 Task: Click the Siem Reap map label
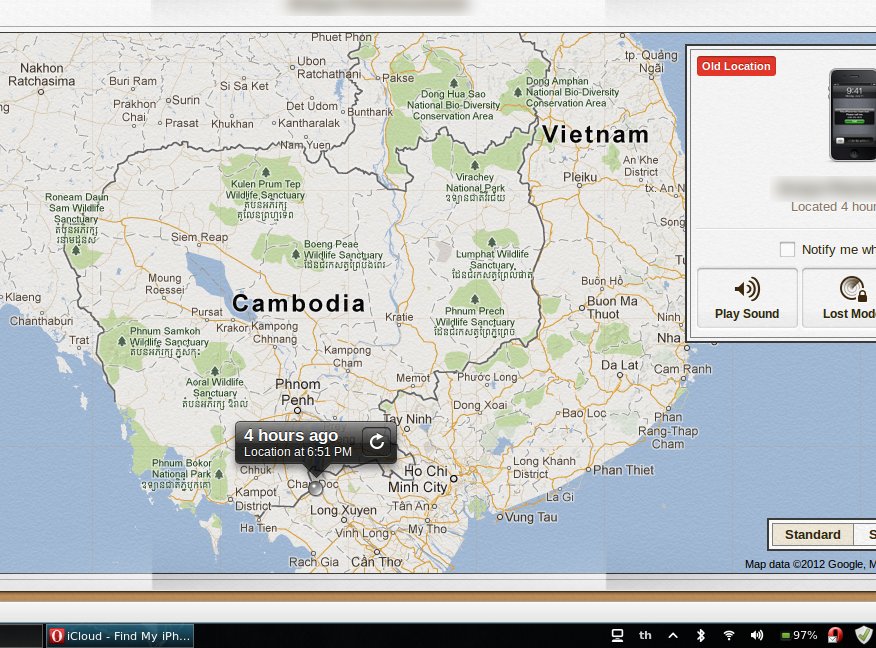[x=199, y=237]
